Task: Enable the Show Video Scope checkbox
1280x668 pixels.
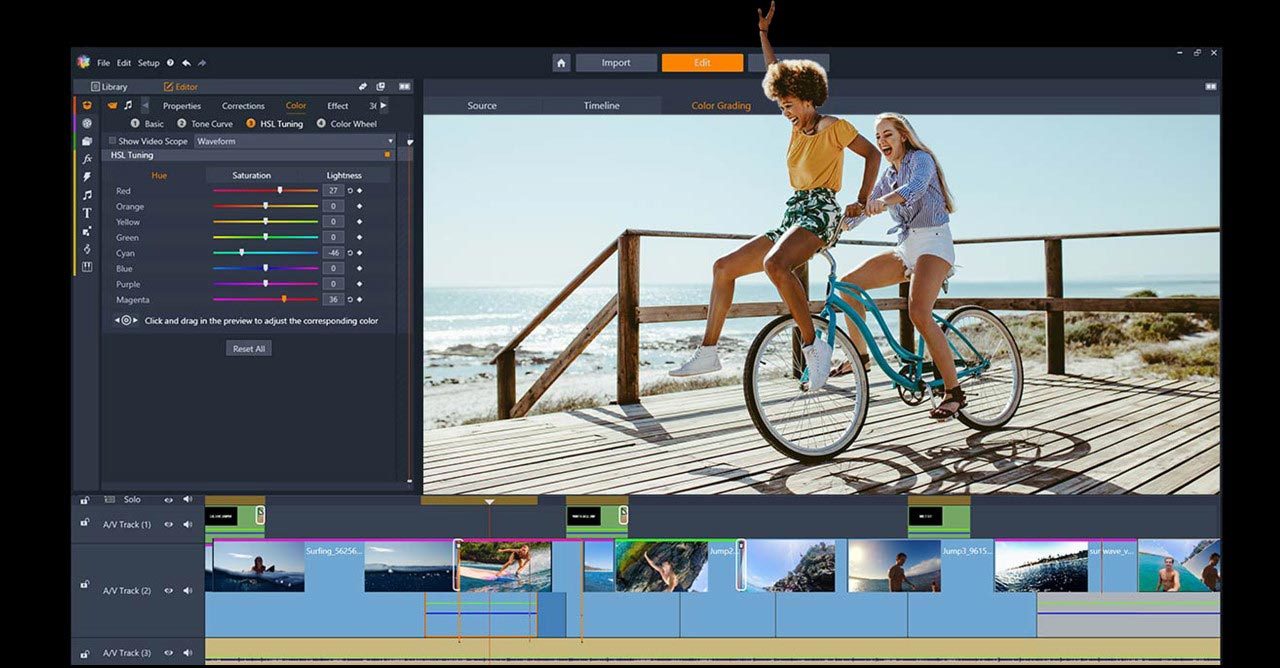Action: point(112,141)
